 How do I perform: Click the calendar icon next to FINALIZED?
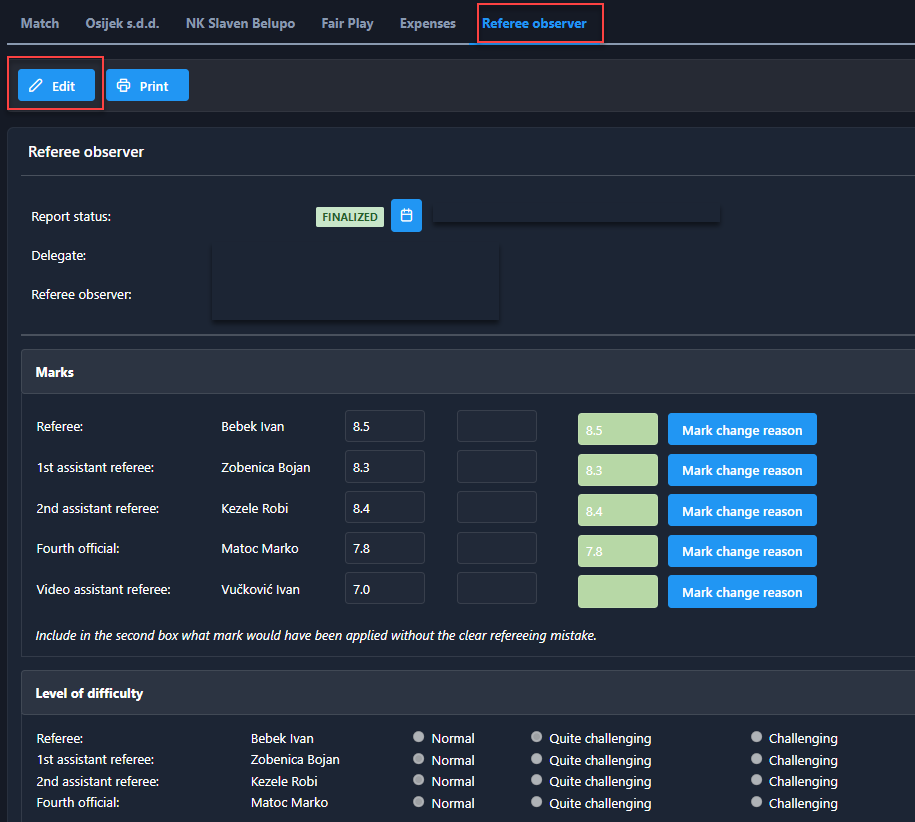pyautogui.click(x=406, y=216)
